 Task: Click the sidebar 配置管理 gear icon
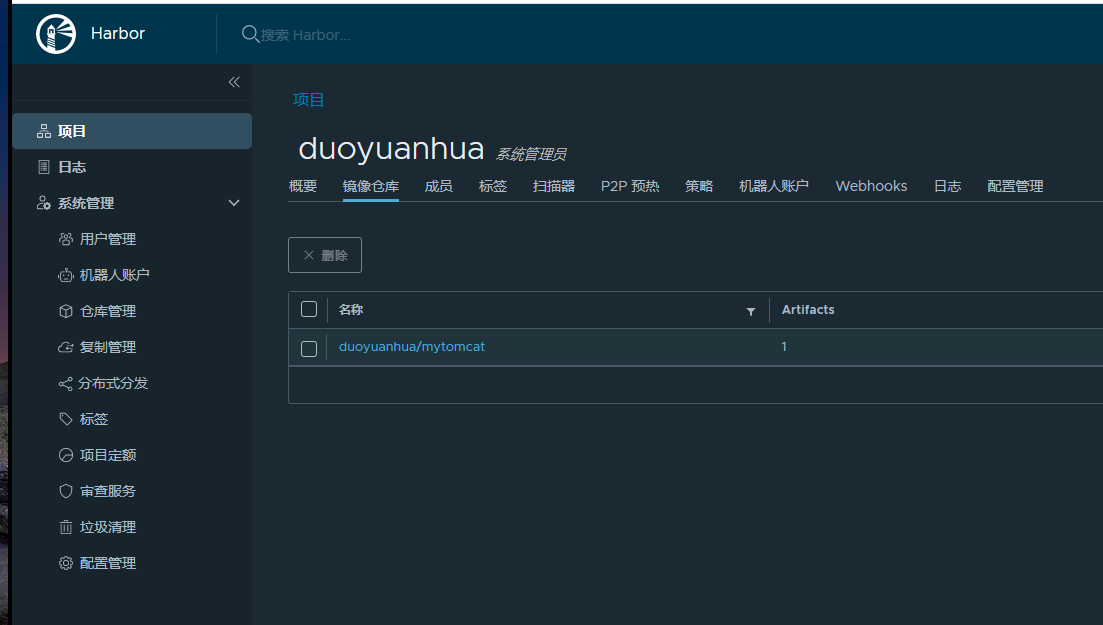pos(65,563)
